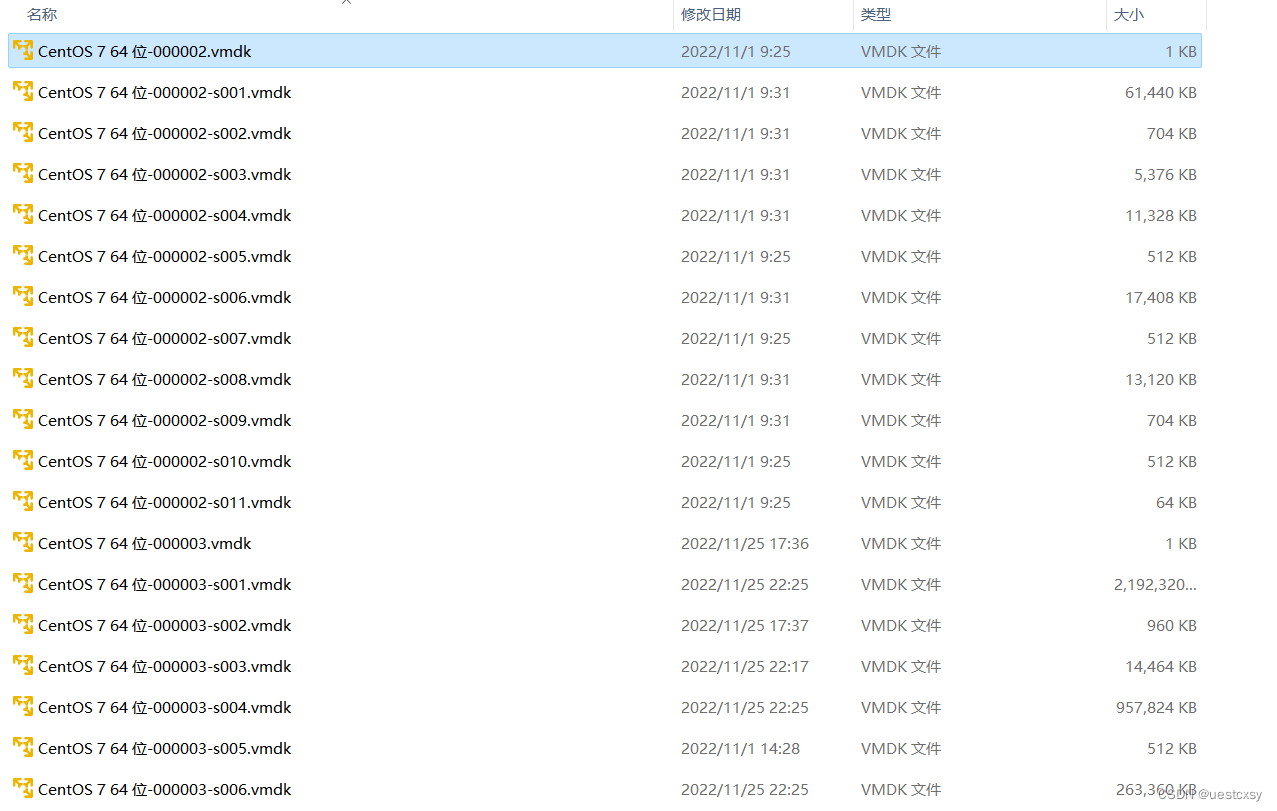Click the 957,824 KB size value
This screenshot has height=811, width=1277.
(1156, 707)
